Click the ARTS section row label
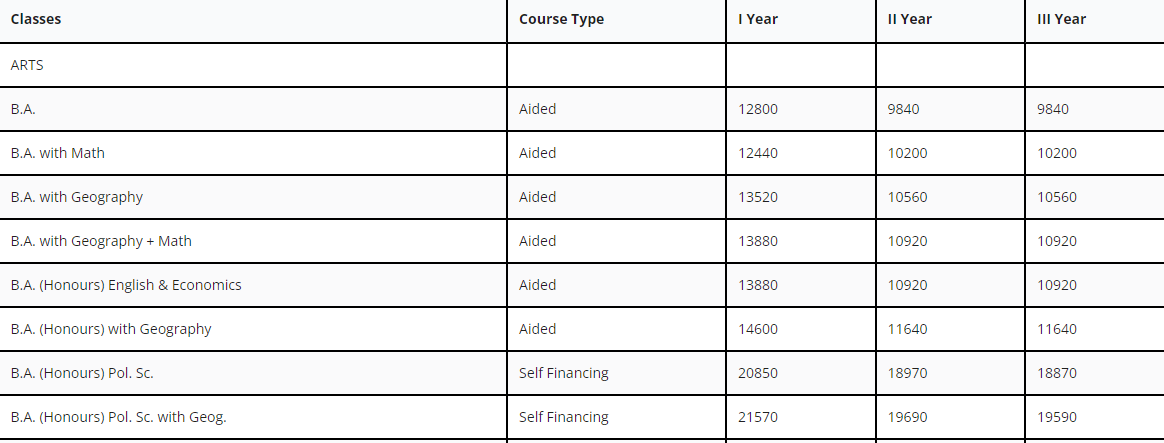 point(27,65)
